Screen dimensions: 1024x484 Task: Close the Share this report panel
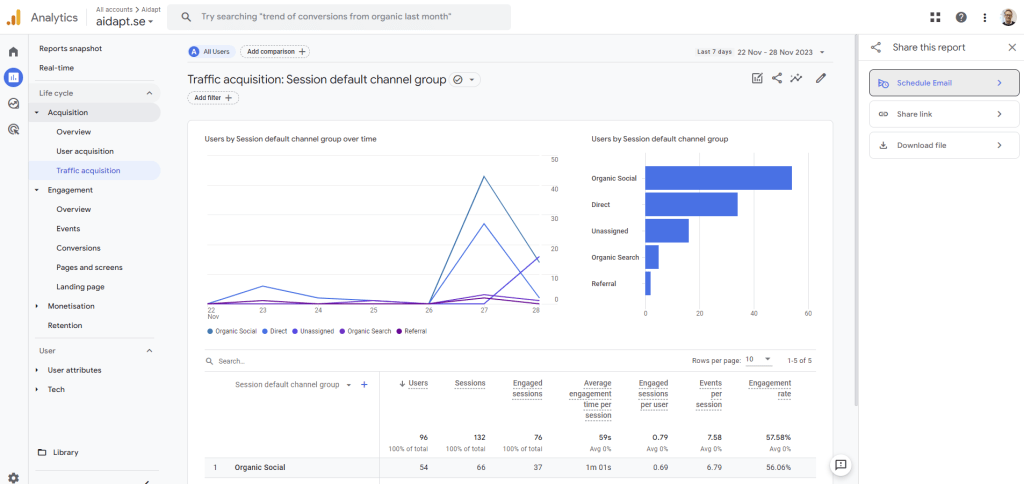pyautogui.click(x=1012, y=47)
